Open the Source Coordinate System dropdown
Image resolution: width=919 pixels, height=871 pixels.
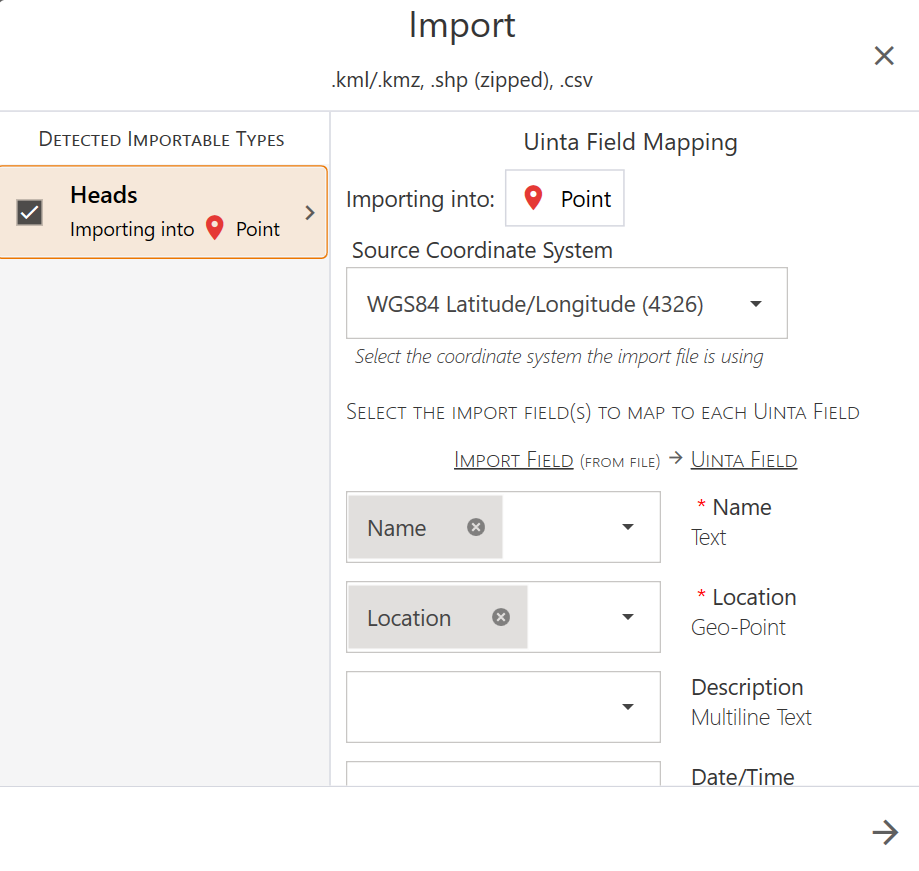click(x=756, y=304)
